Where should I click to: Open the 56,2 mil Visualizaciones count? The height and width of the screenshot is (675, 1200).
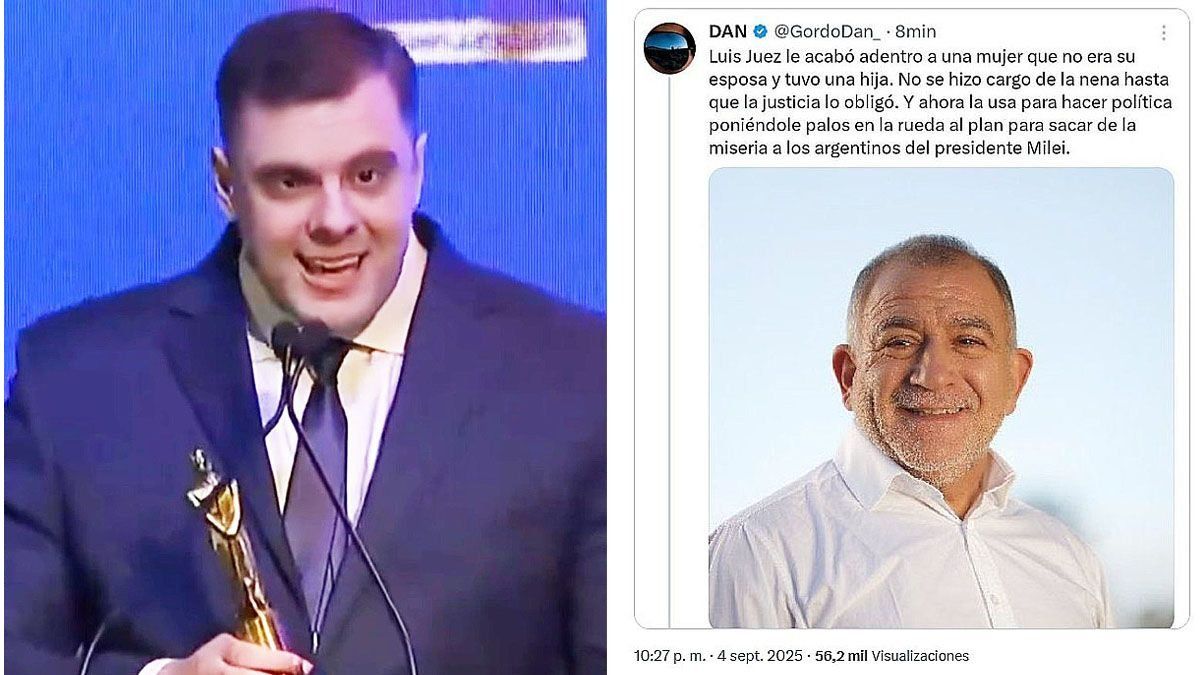coord(892,656)
